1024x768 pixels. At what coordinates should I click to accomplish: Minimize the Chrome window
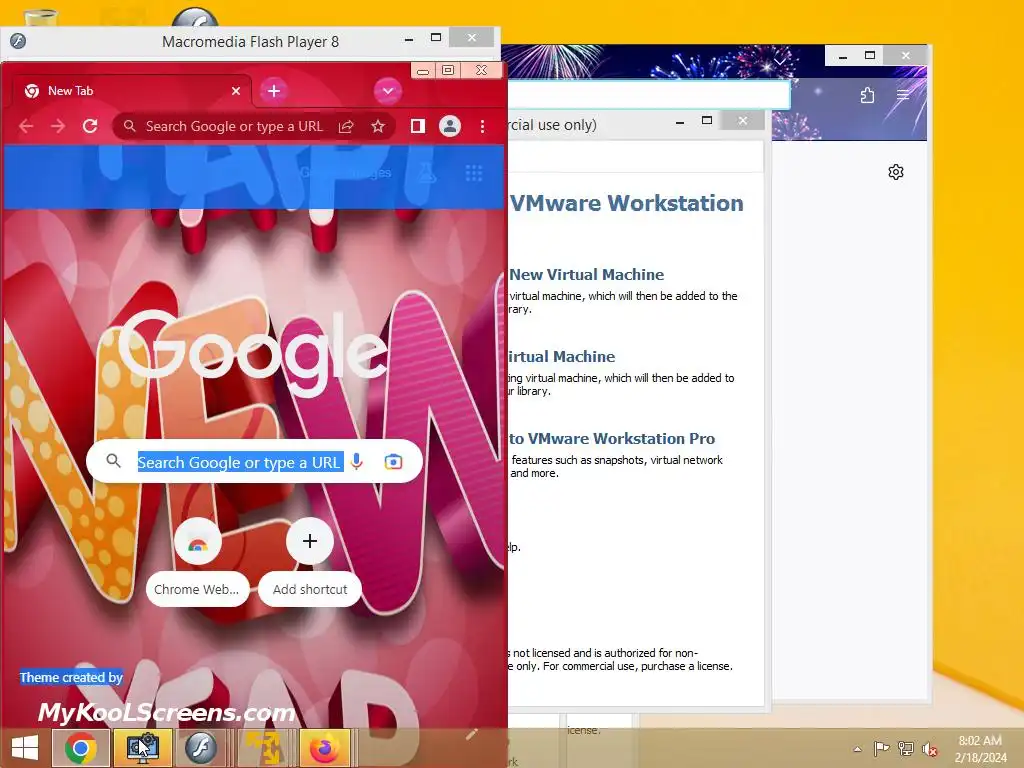pyautogui.click(x=423, y=70)
